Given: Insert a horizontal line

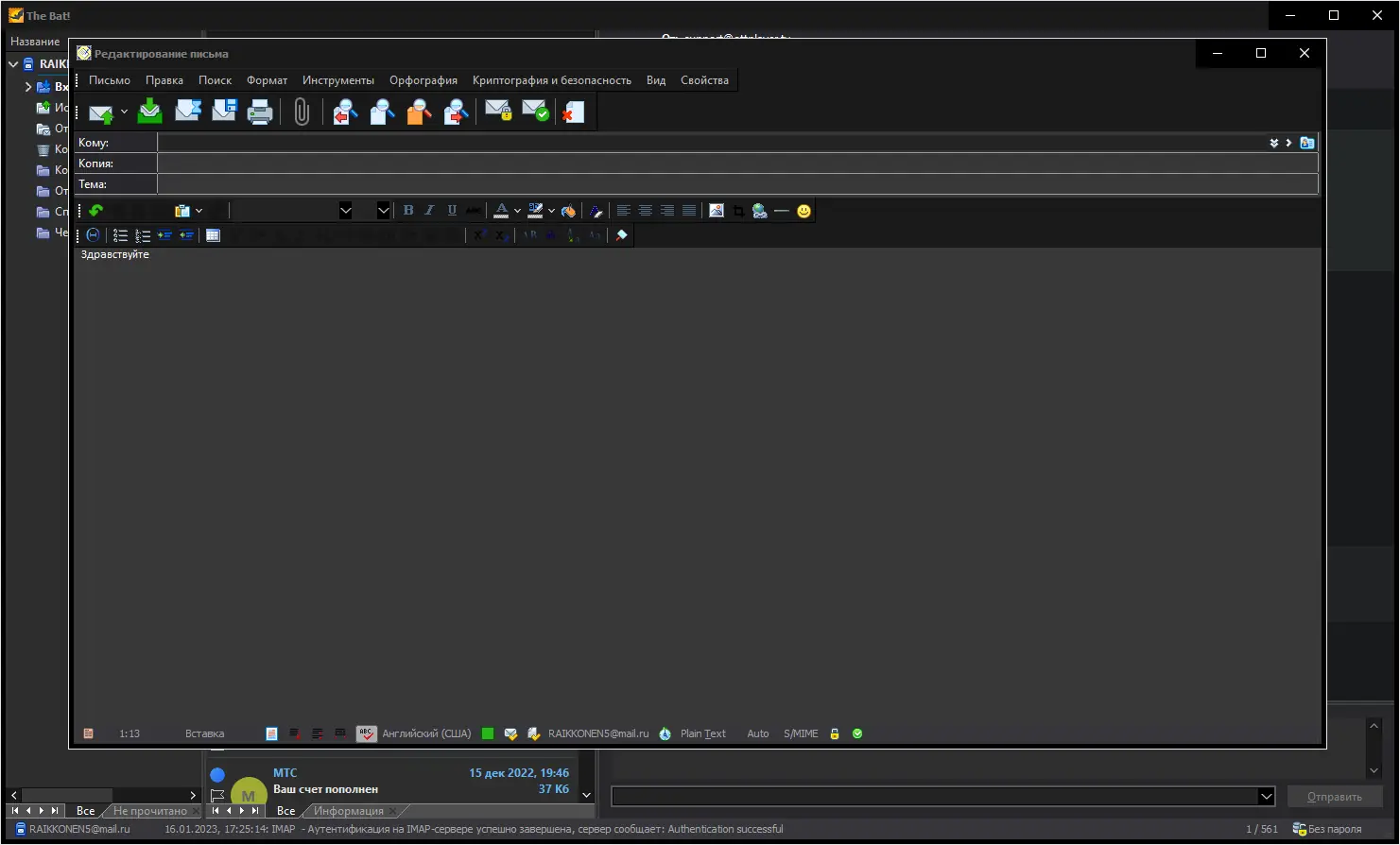Looking at the screenshot, I should (x=782, y=211).
